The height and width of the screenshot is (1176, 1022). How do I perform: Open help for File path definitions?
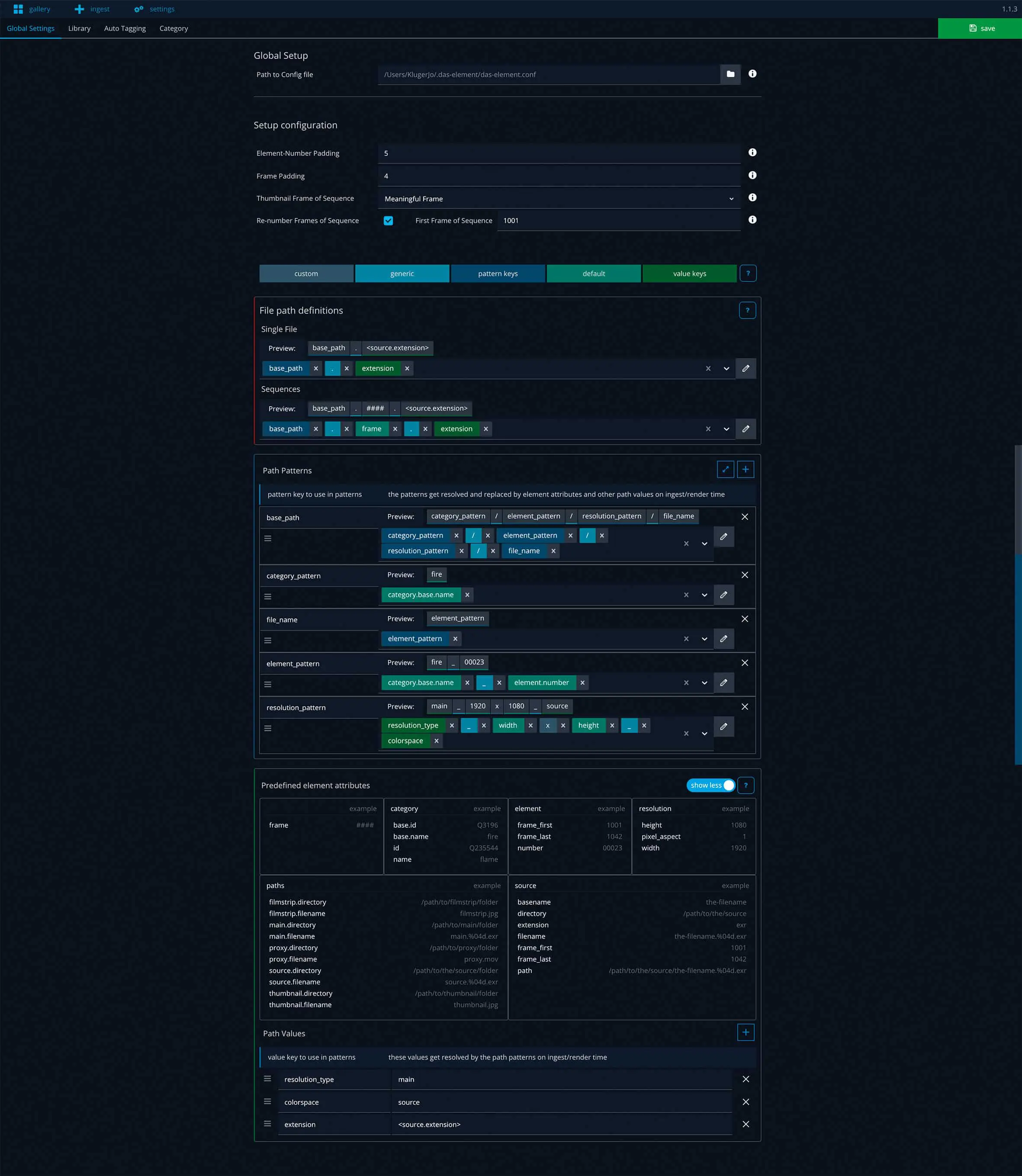tap(747, 310)
